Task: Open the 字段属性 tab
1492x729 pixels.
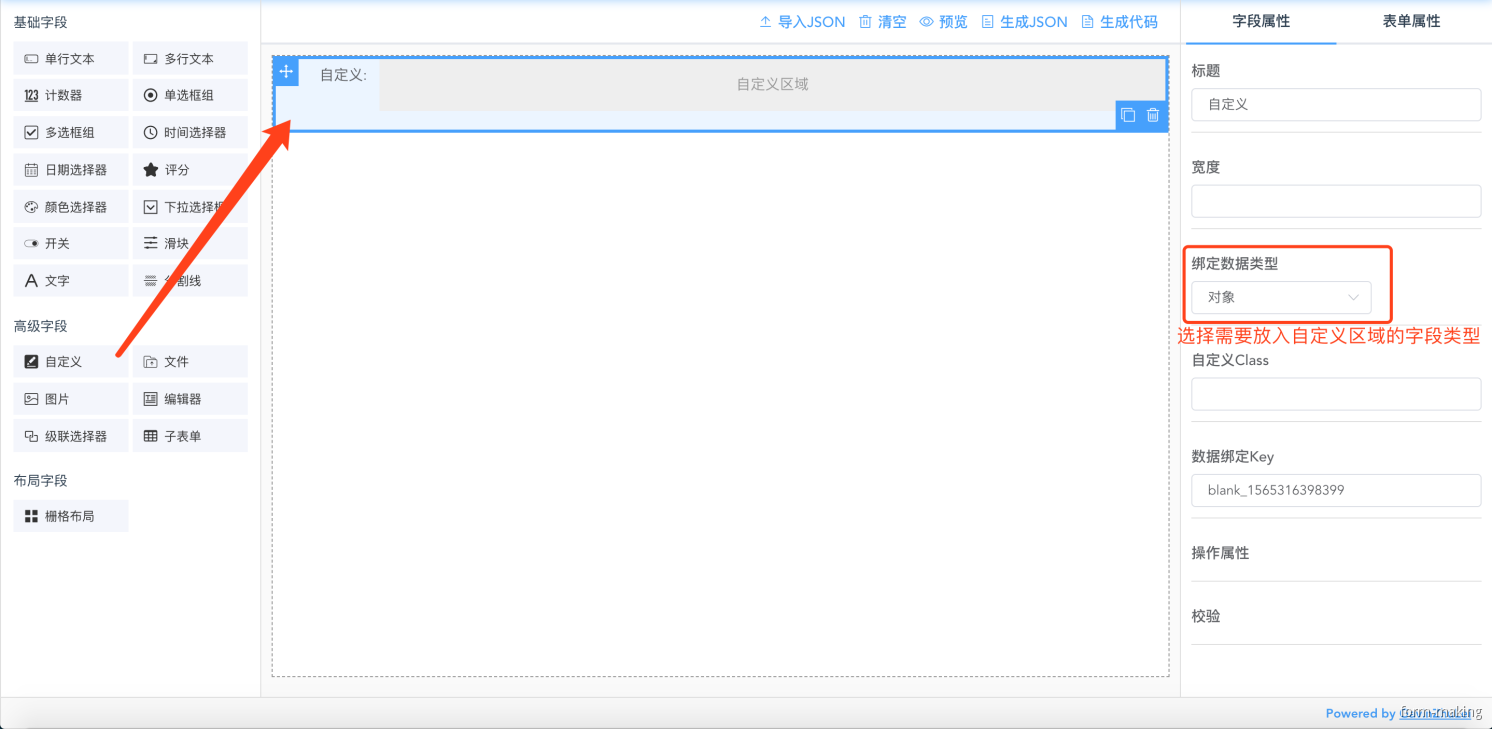Action: (x=1260, y=19)
